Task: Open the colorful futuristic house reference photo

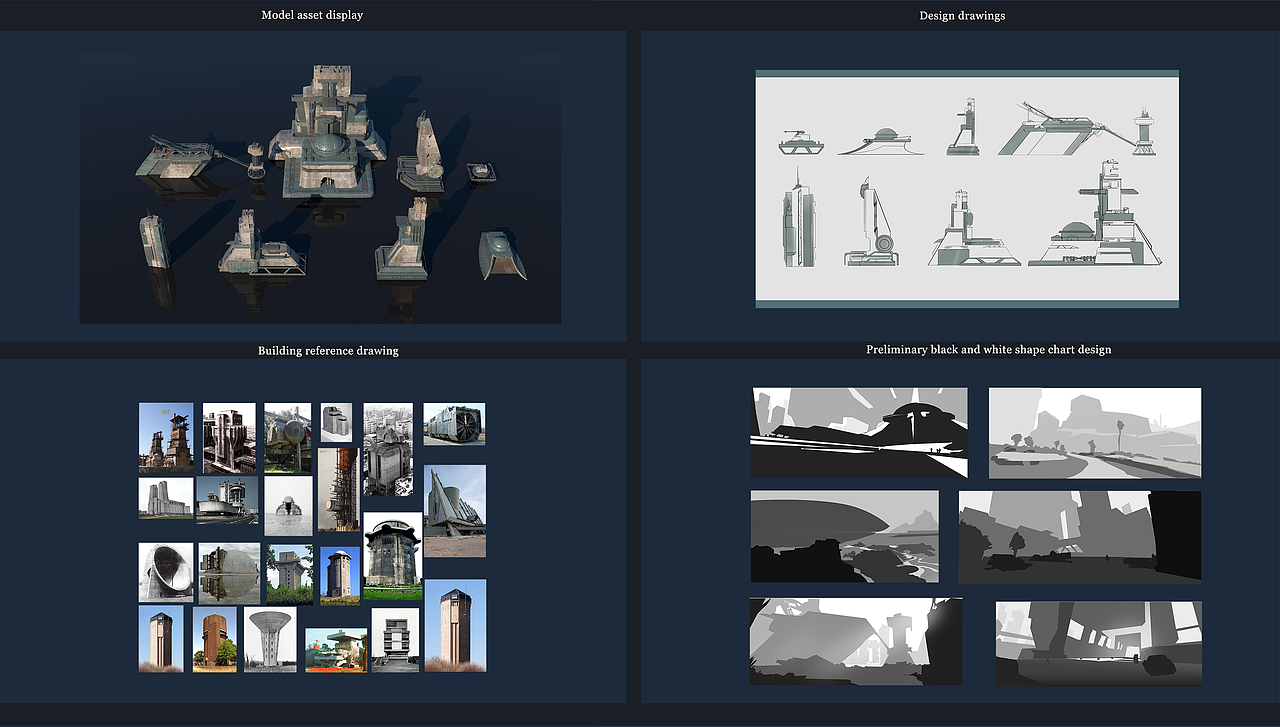Action: 336,650
